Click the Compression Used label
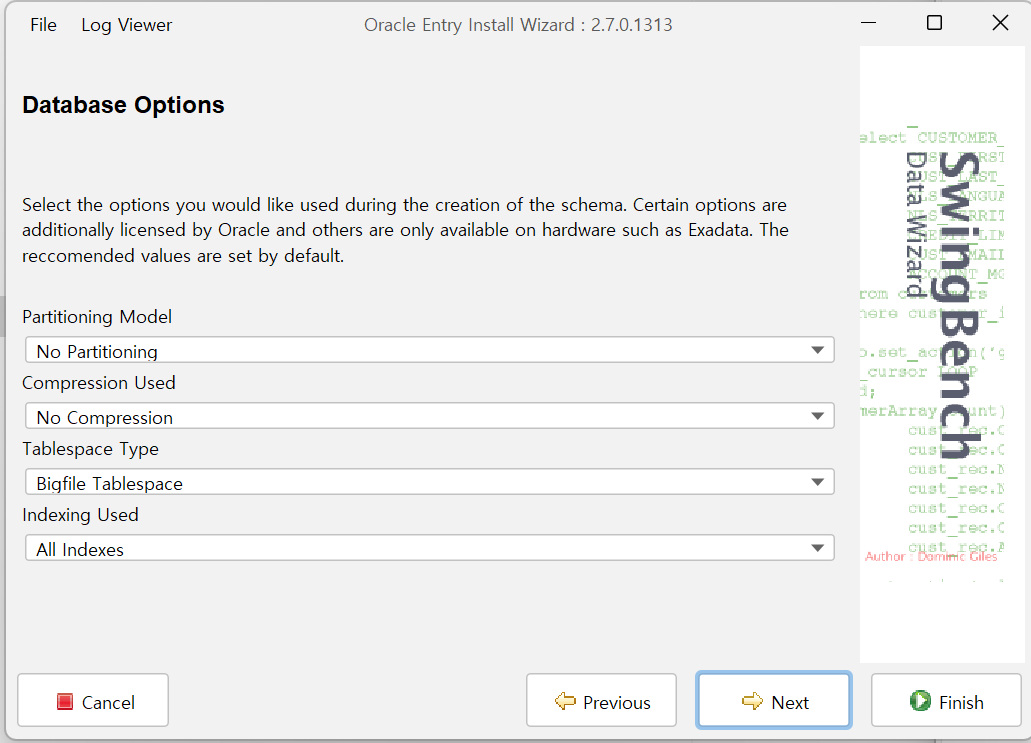This screenshot has width=1031, height=743. pos(99,383)
